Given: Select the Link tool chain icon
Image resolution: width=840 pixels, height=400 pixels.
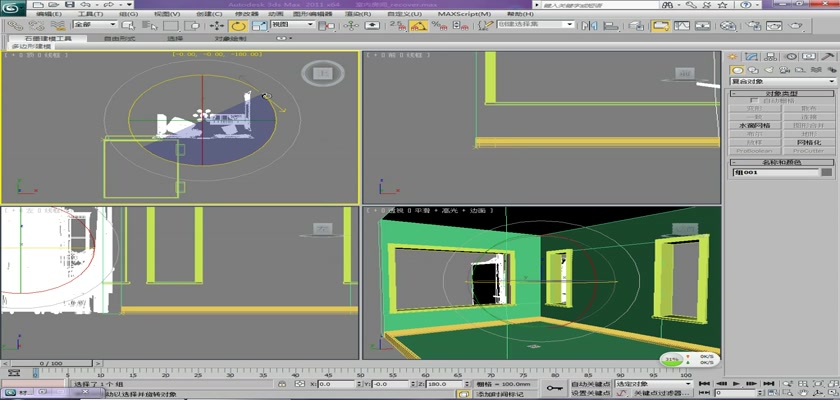Looking at the screenshot, I should click(15, 25).
